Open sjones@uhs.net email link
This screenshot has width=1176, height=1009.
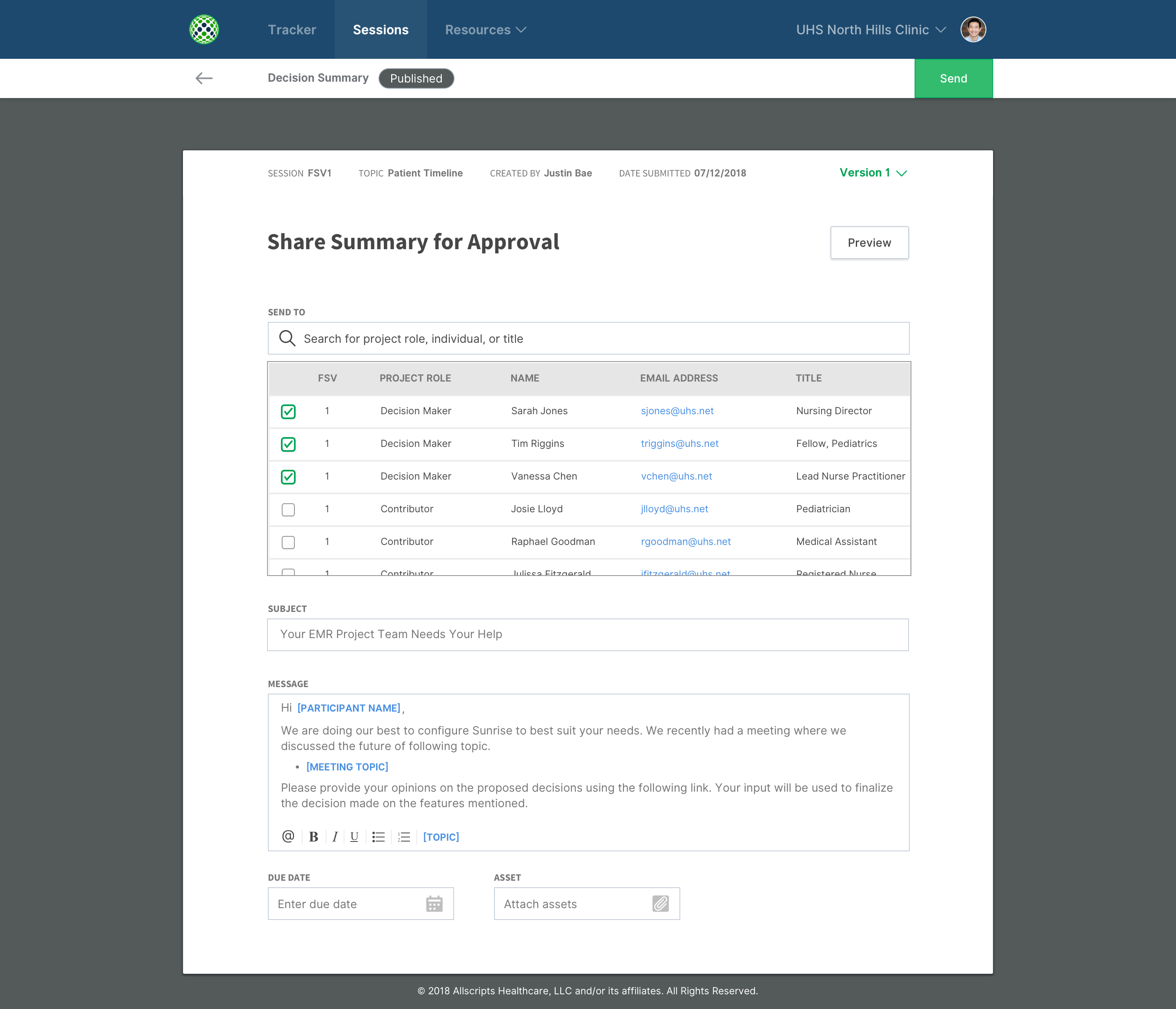coord(677,411)
